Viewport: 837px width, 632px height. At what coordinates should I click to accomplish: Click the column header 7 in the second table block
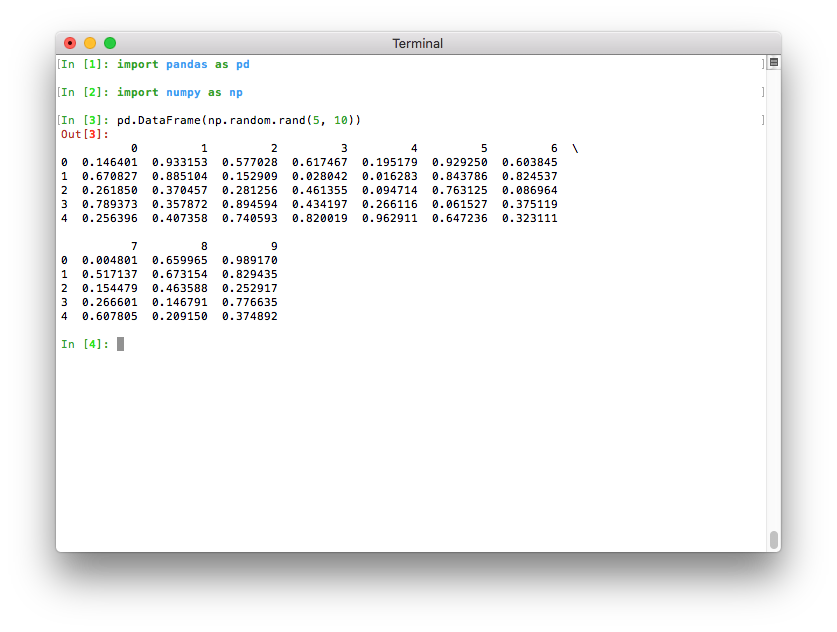134,246
